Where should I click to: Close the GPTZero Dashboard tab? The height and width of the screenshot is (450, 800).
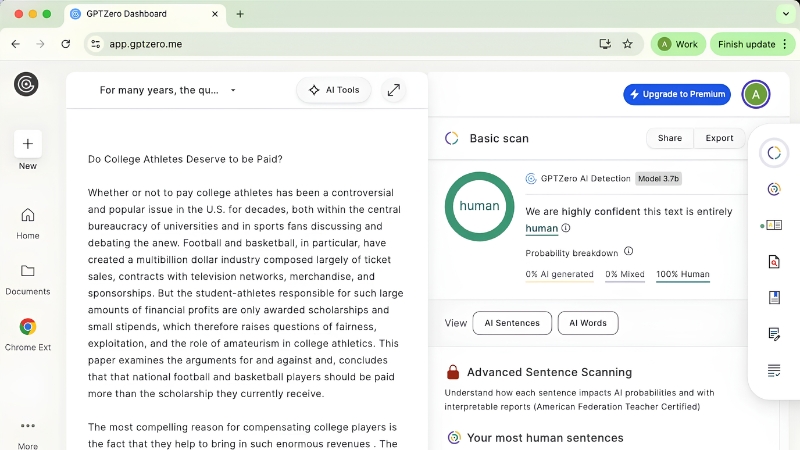click(215, 14)
